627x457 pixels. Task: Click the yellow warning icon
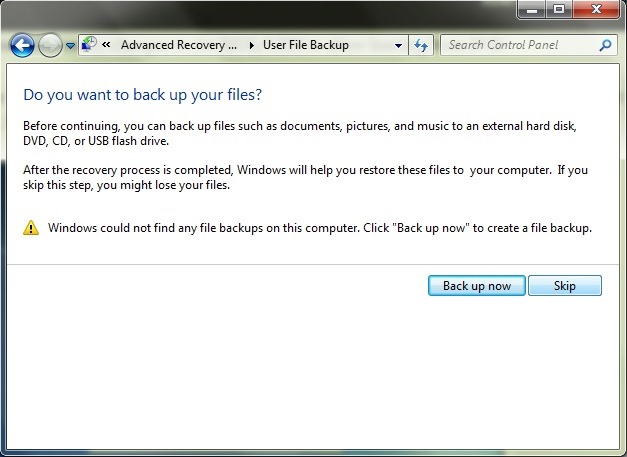(x=31, y=228)
